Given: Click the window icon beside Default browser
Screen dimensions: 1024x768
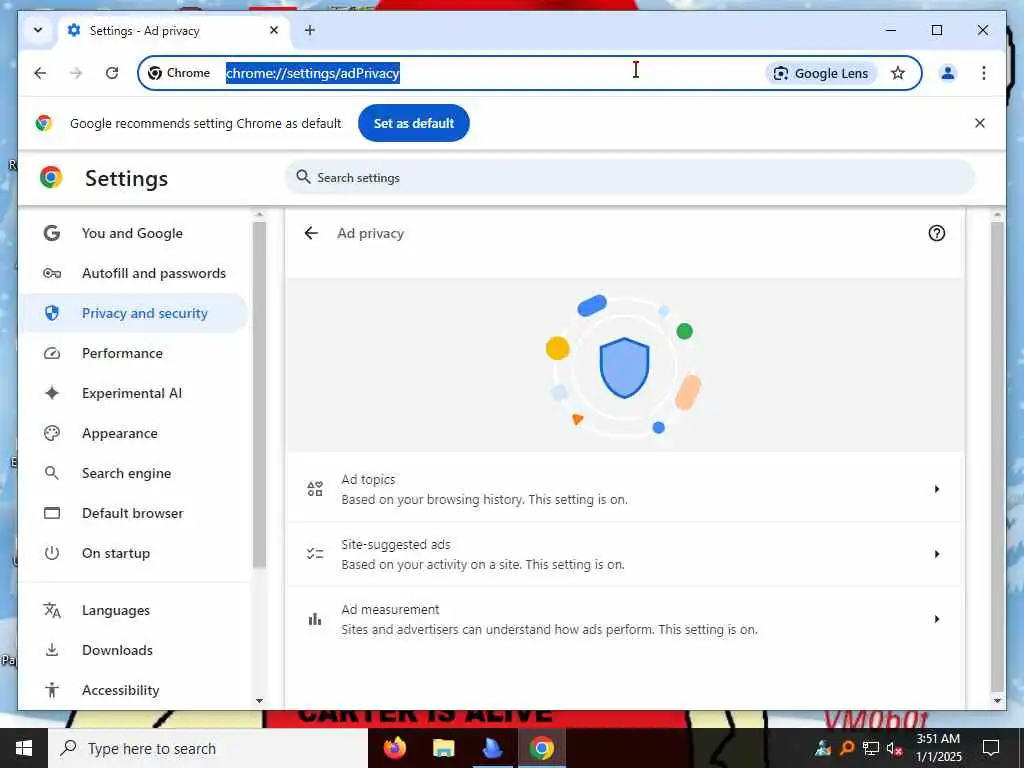Looking at the screenshot, I should click(52, 513).
